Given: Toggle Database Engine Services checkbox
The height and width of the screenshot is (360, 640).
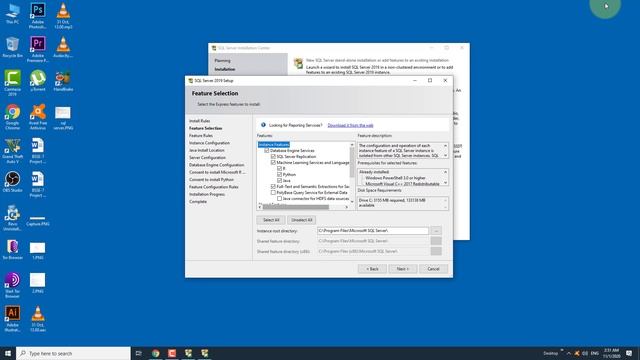Looking at the screenshot, I should [267, 151].
